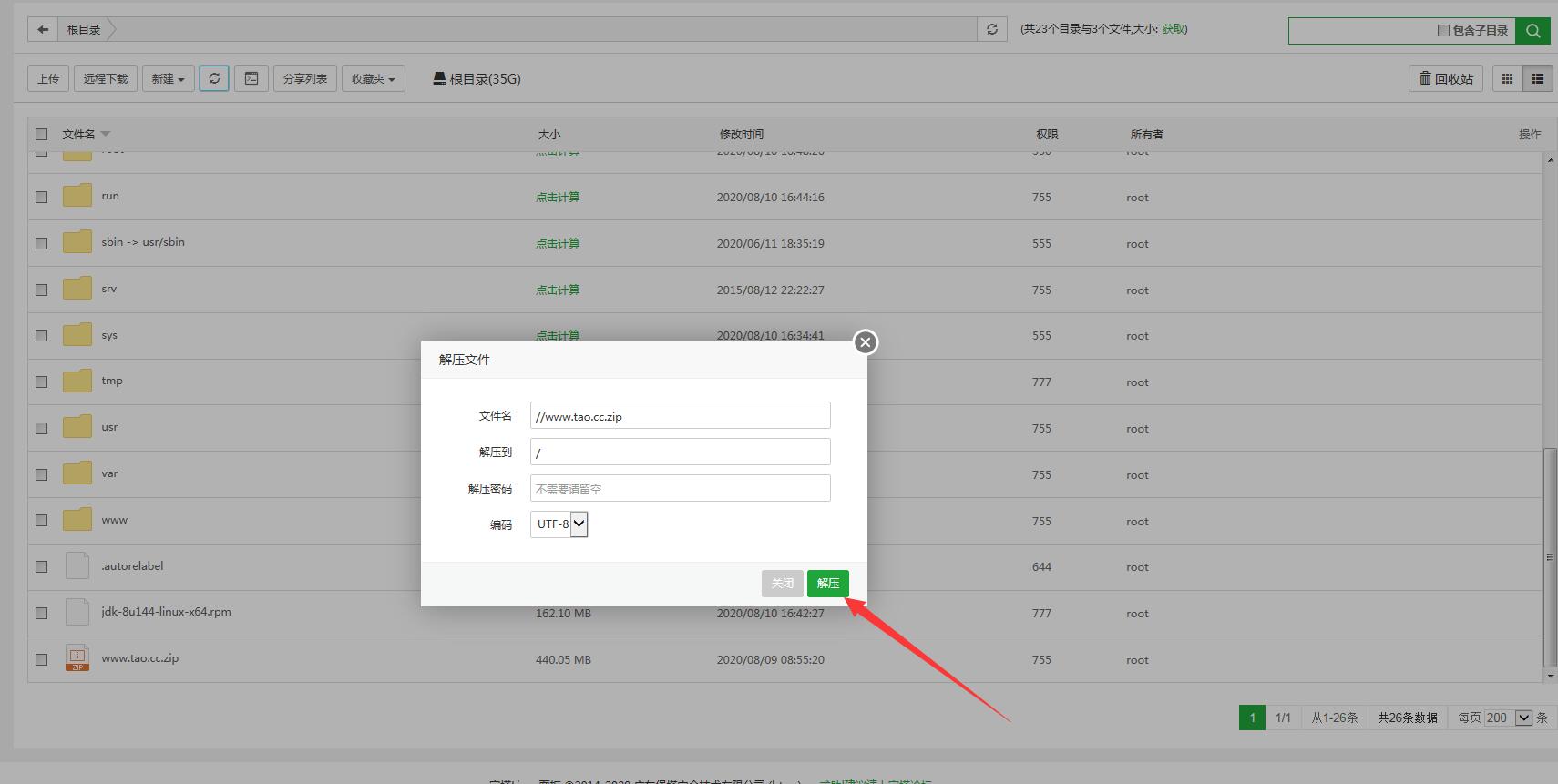This screenshot has height=784, width=1558.
Task: Click the path bar refresh icon
Action: [992, 29]
